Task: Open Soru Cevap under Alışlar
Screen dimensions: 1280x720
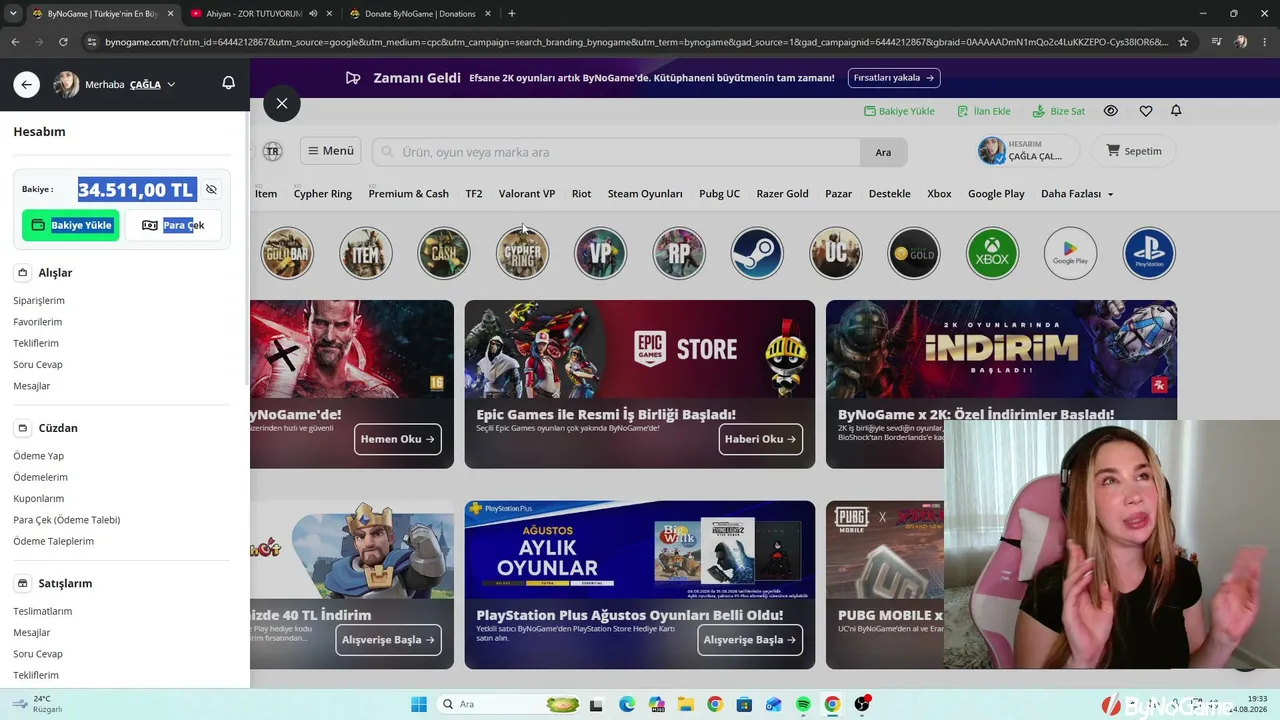Action: click(x=38, y=365)
